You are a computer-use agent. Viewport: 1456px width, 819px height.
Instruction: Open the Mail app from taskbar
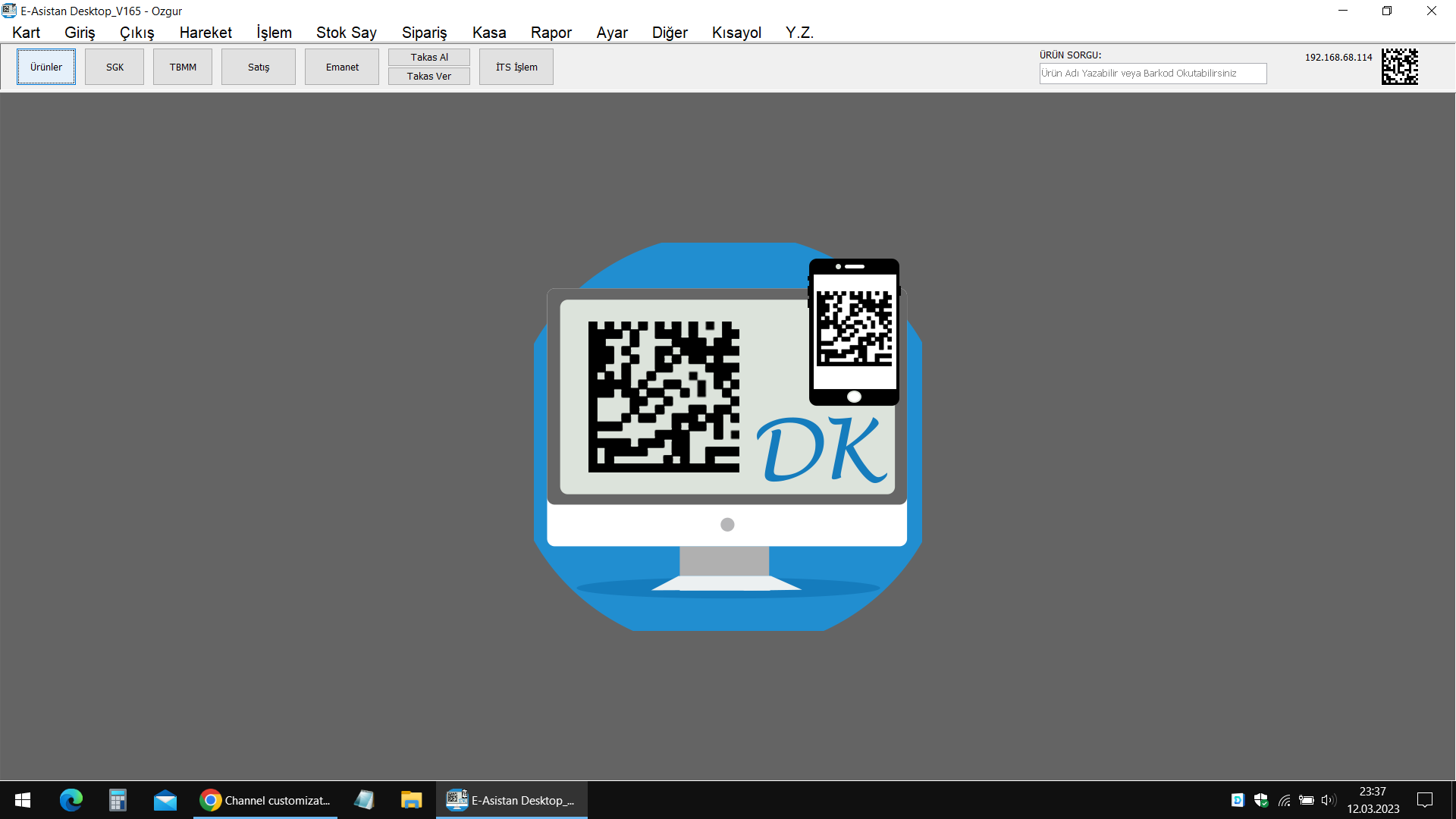[x=165, y=800]
